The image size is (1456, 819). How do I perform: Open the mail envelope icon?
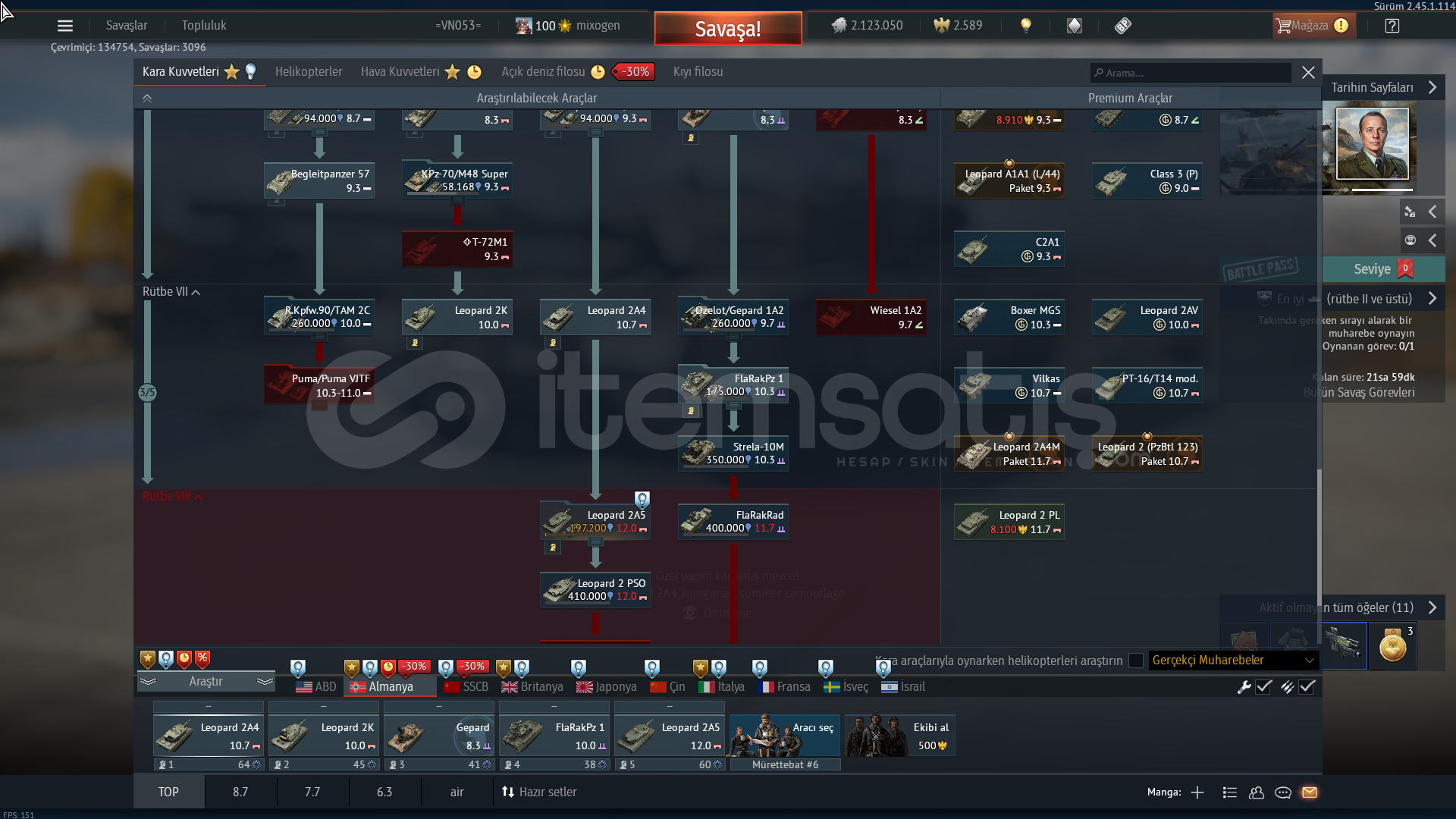point(1310,792)
